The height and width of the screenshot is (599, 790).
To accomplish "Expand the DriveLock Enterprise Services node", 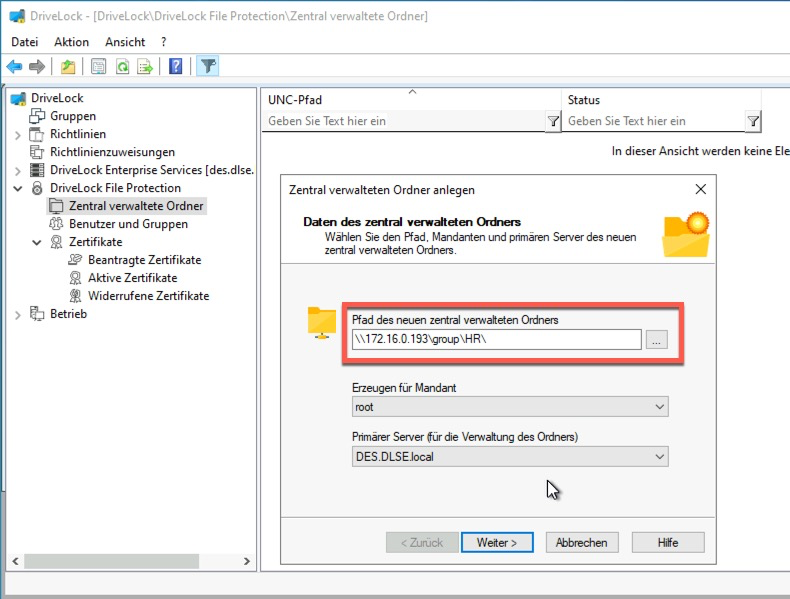I will (x=18, y=171).
